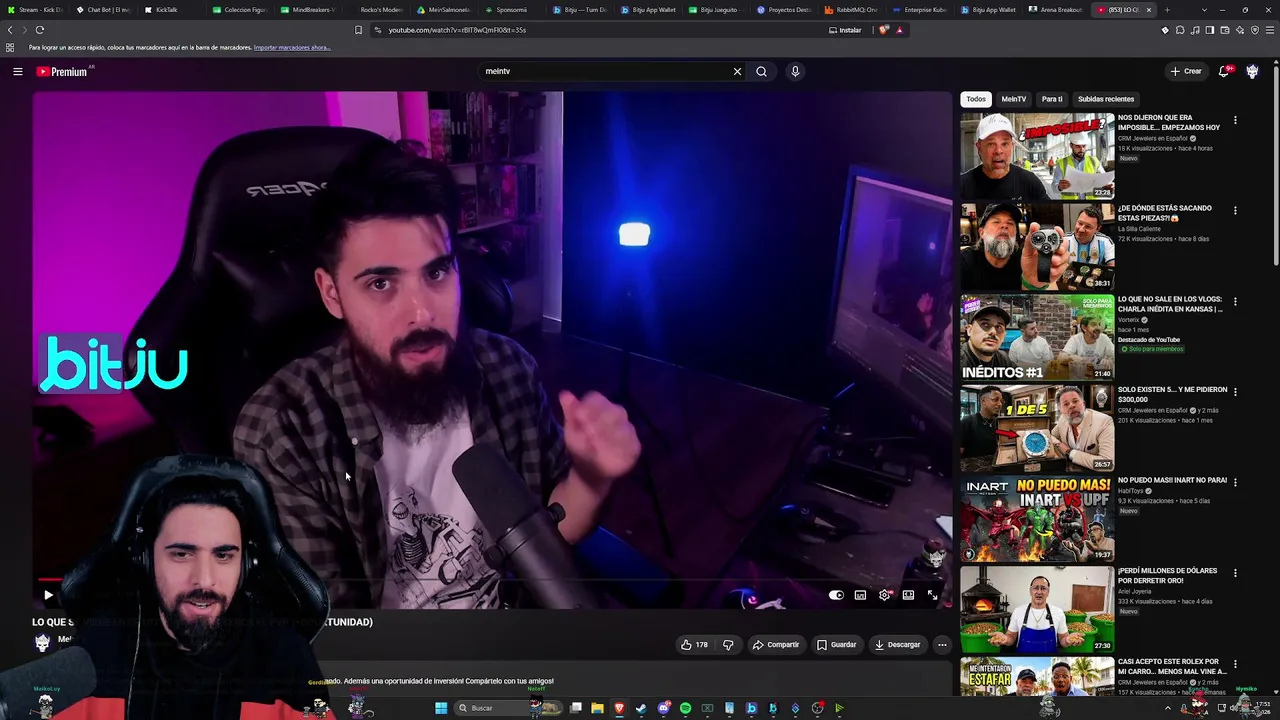The width and height of the screenshot is (1280, 720).
Task: Open the "1 DE 5" watch video thumbnail
Action: [1037, 428]
